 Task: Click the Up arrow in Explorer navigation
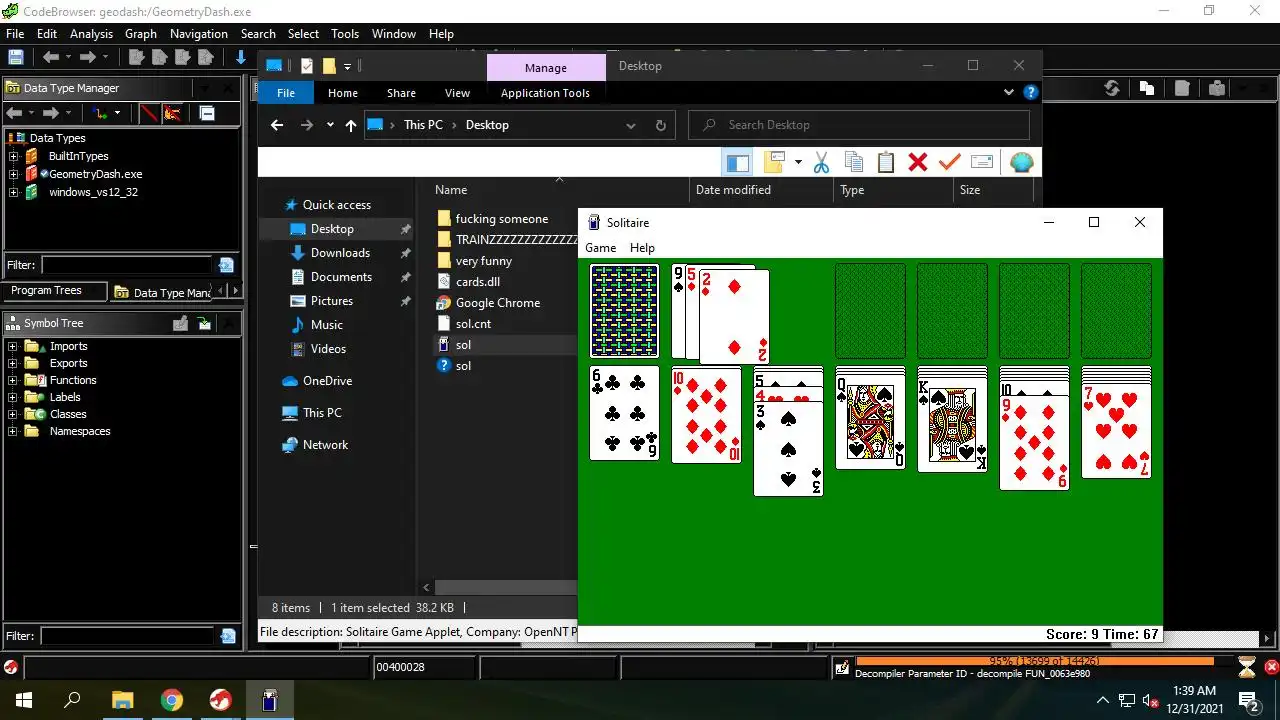[x=350, y=125]
